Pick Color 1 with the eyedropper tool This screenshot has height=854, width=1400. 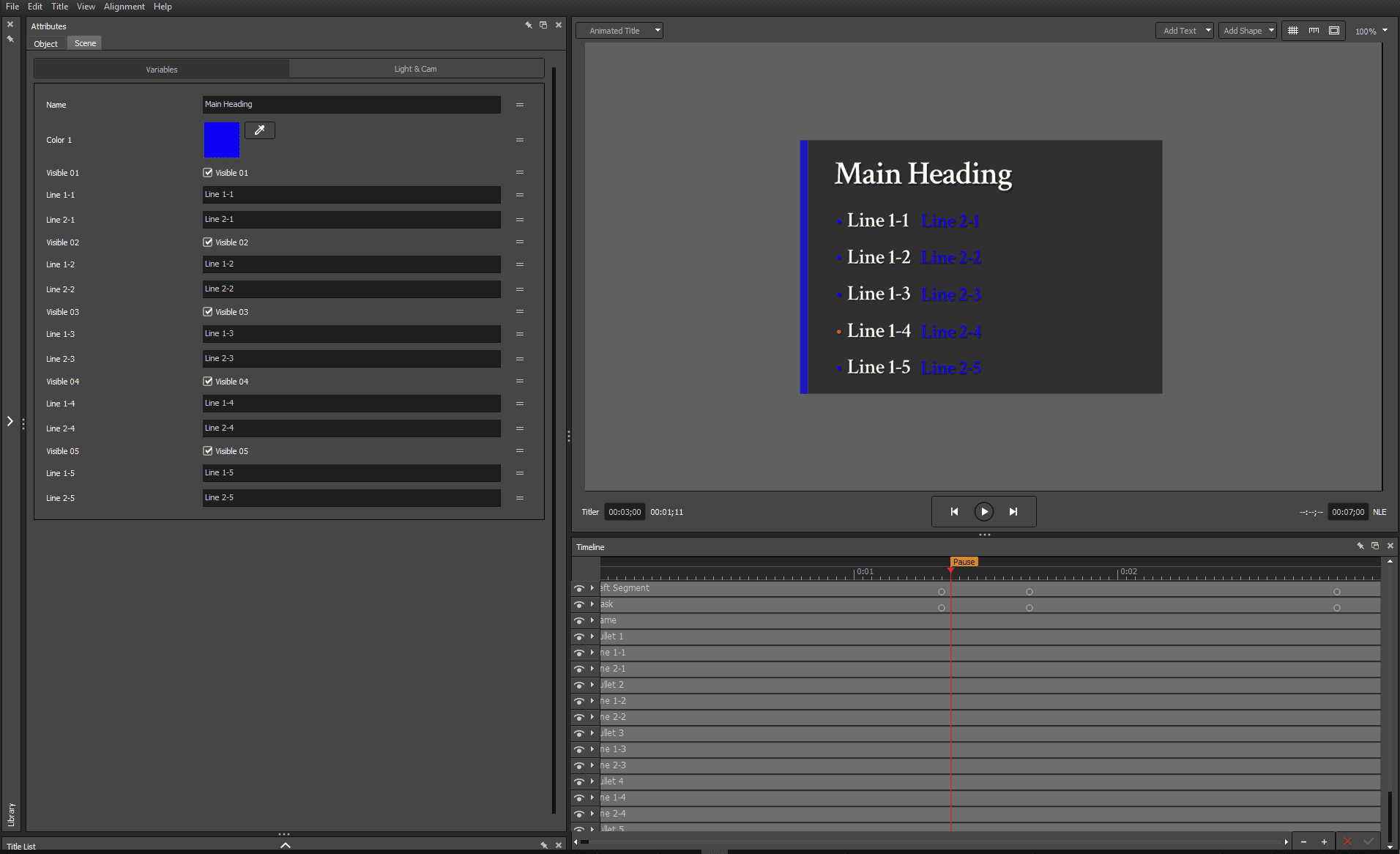259,130
